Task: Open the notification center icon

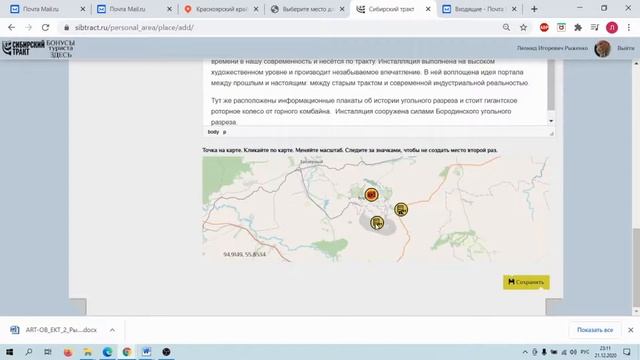Action: 627,352
